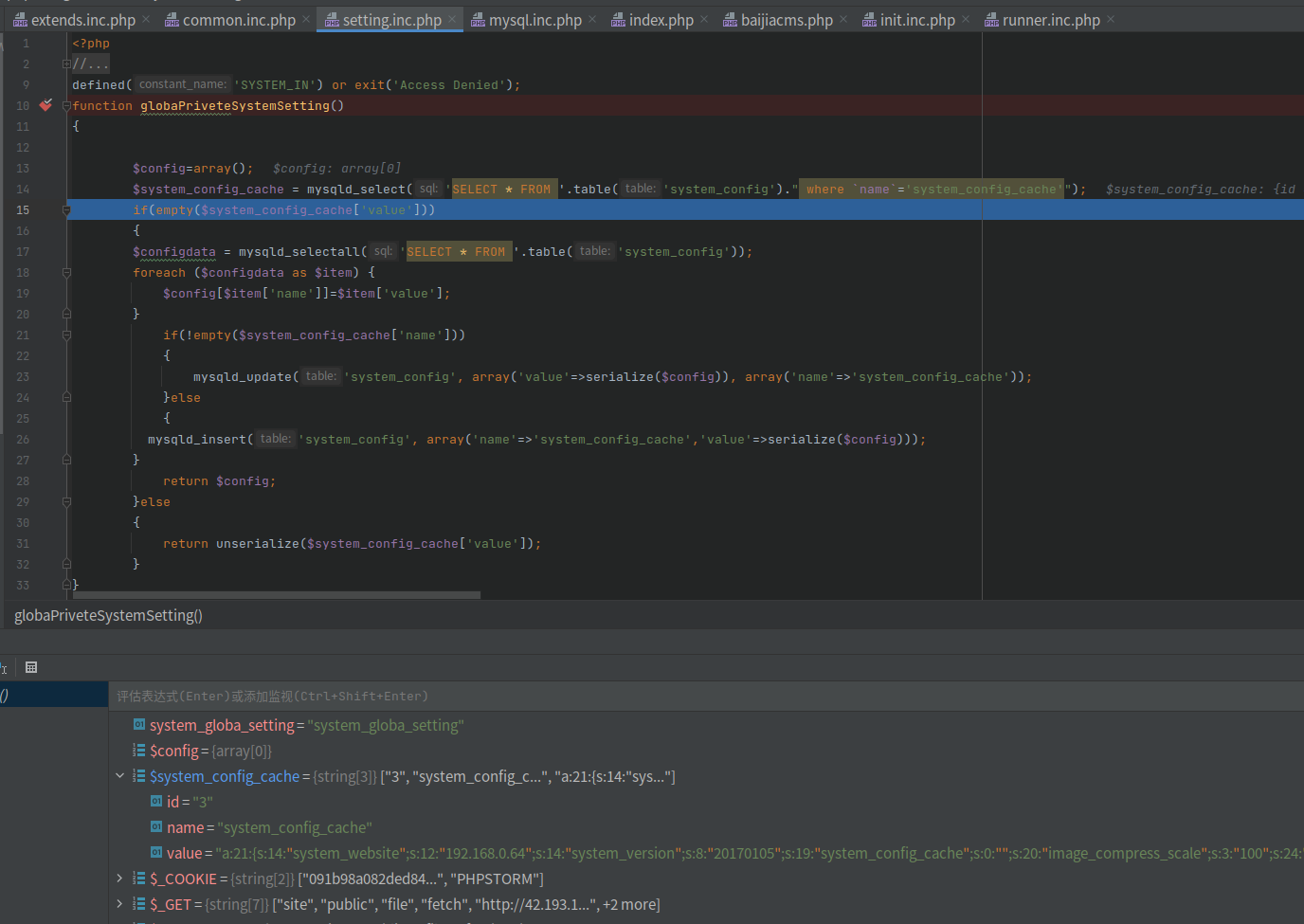Click the unserialize call on line 31
Image resolution: width=1304 pixels, height=924 pixels.
click(352, 543)
